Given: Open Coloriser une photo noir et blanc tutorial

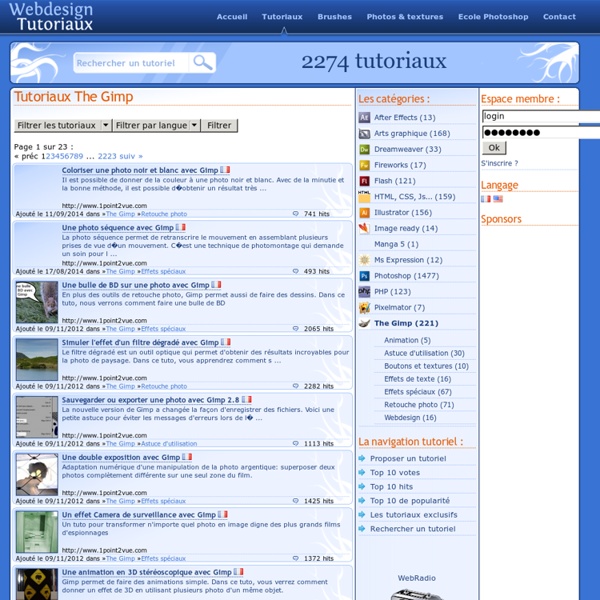Looking at the screenshot, I should (x=140, y=170).
